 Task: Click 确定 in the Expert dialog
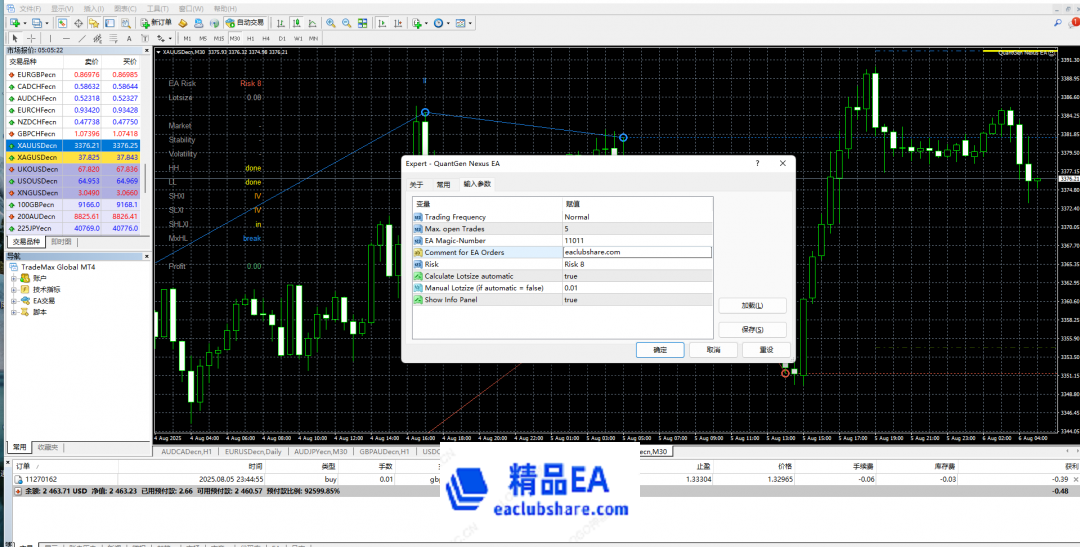pyautogui.click(x=660, y=350)
